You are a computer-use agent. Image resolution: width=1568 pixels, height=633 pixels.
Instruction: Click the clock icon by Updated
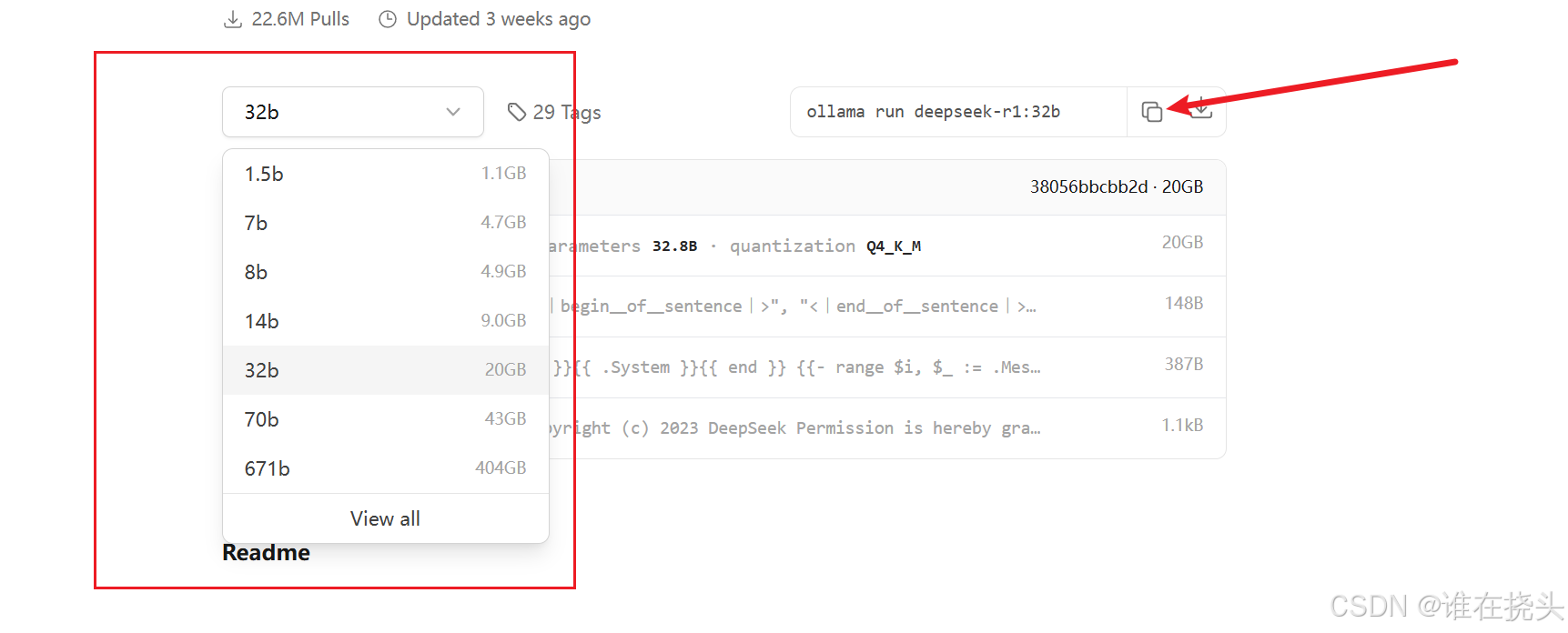coord(388,19)
